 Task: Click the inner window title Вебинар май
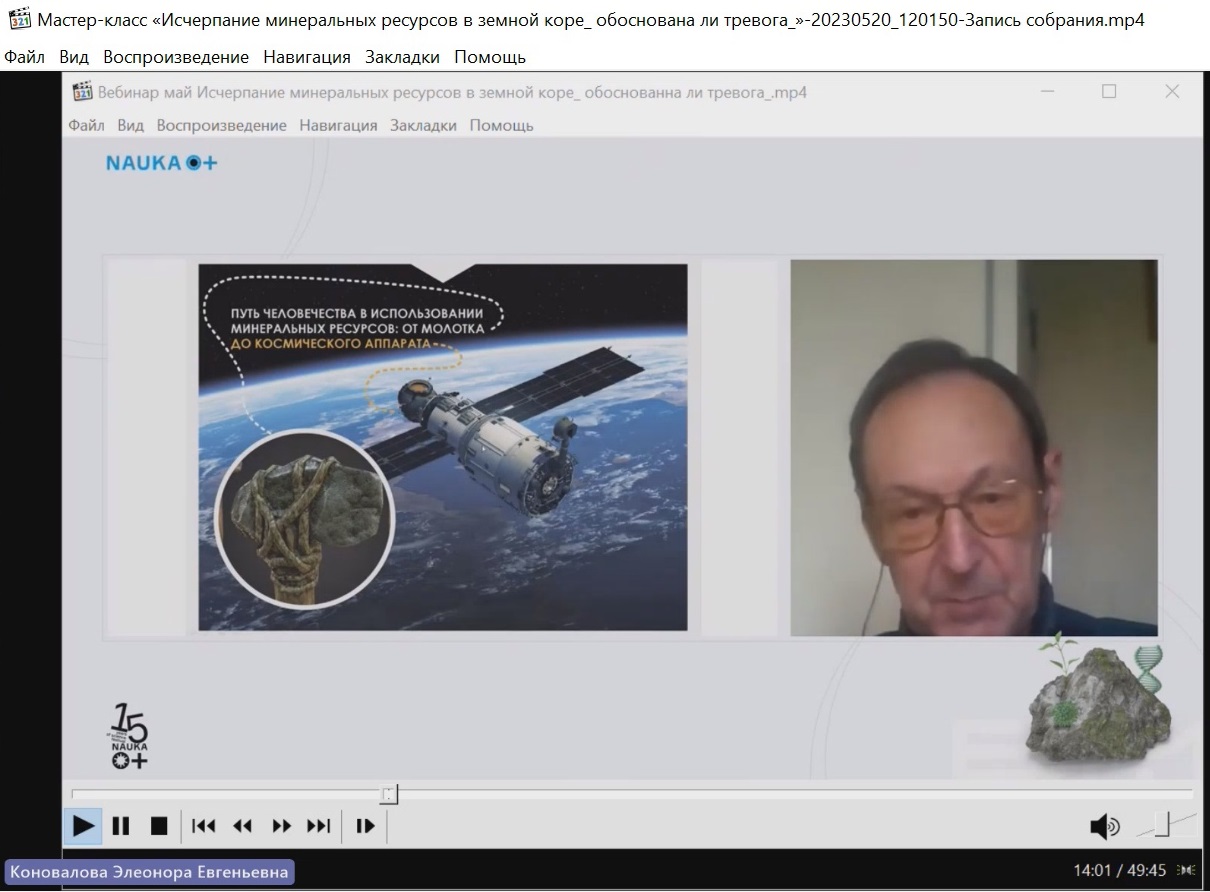point(452,92)
